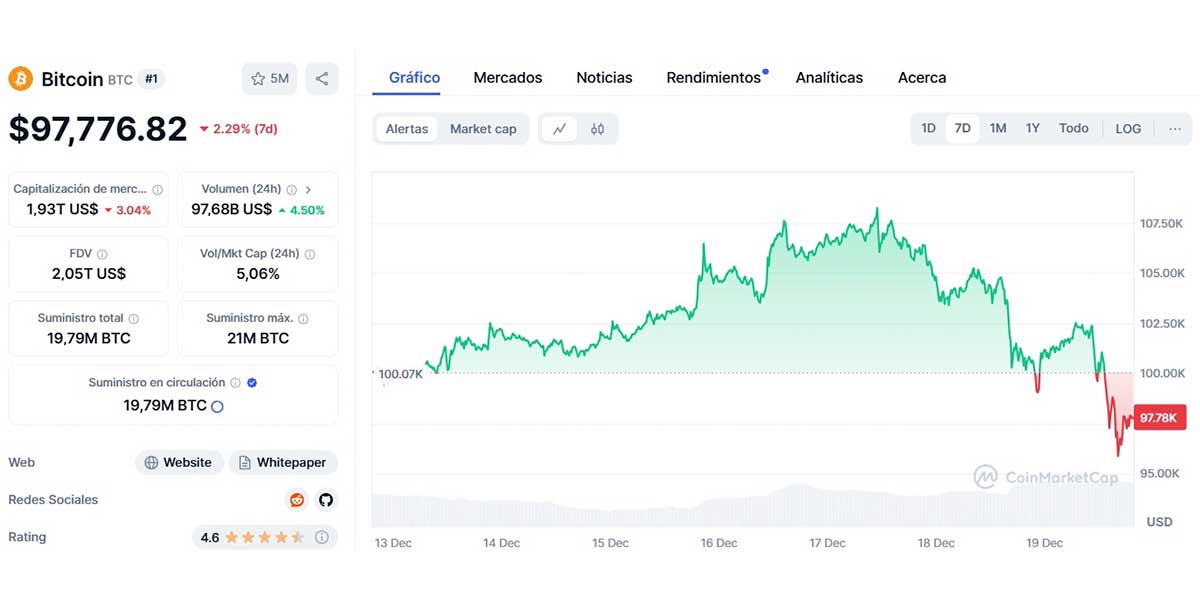Click the 1,93T US$ market cap value
This screenshot has height=600, width=1200.
(x=63, y=210)
